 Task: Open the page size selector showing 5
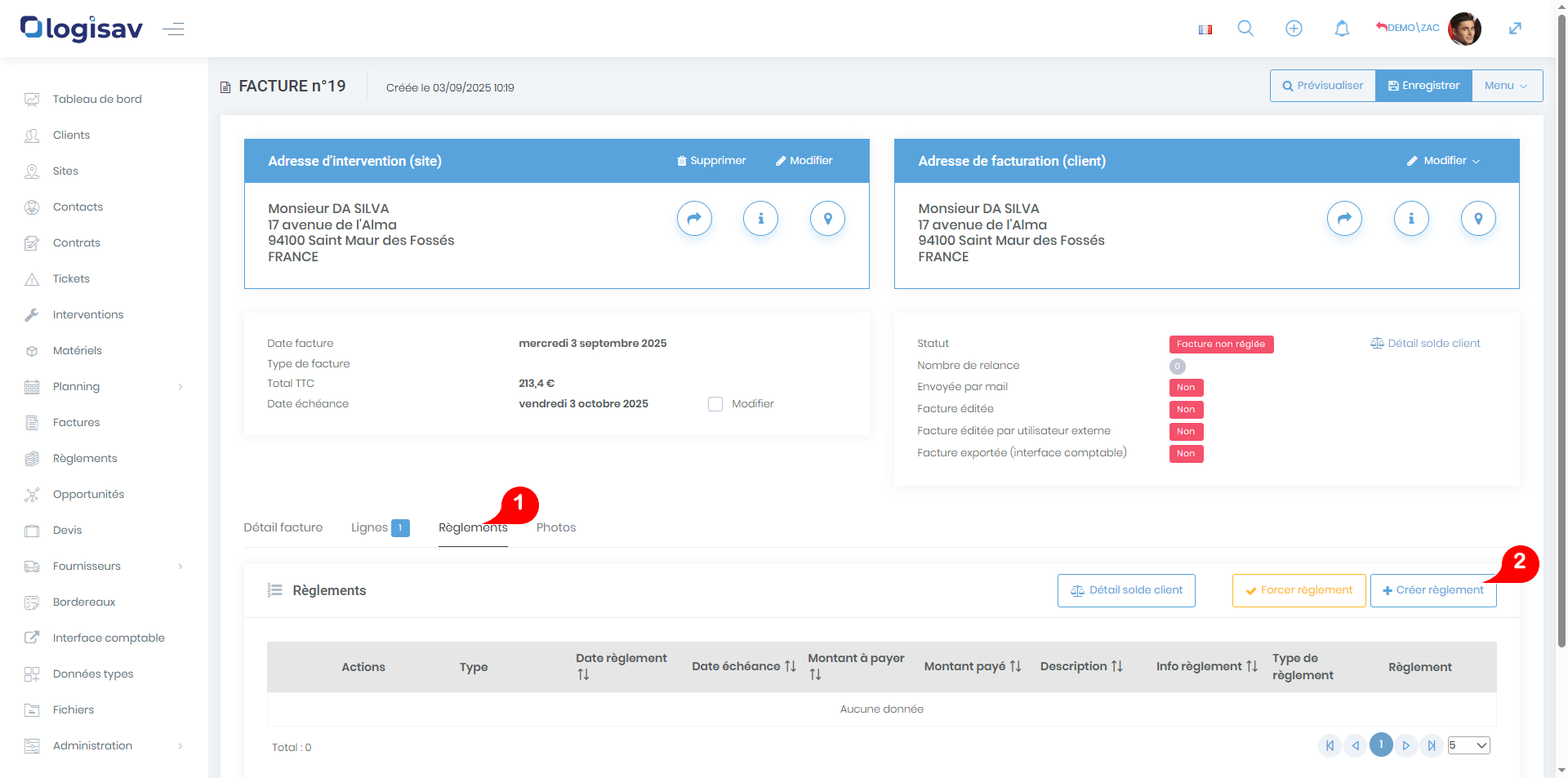1468,745
